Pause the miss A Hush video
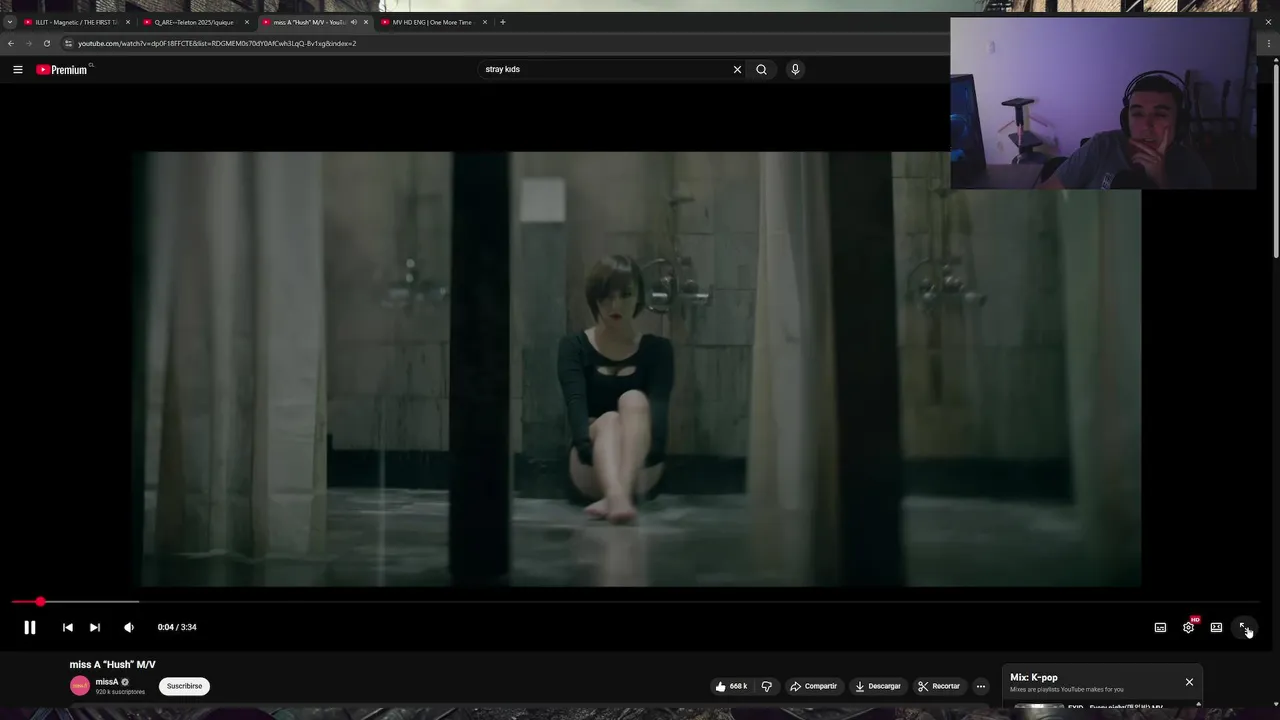1280x720 pixels. tap(30, 627)
